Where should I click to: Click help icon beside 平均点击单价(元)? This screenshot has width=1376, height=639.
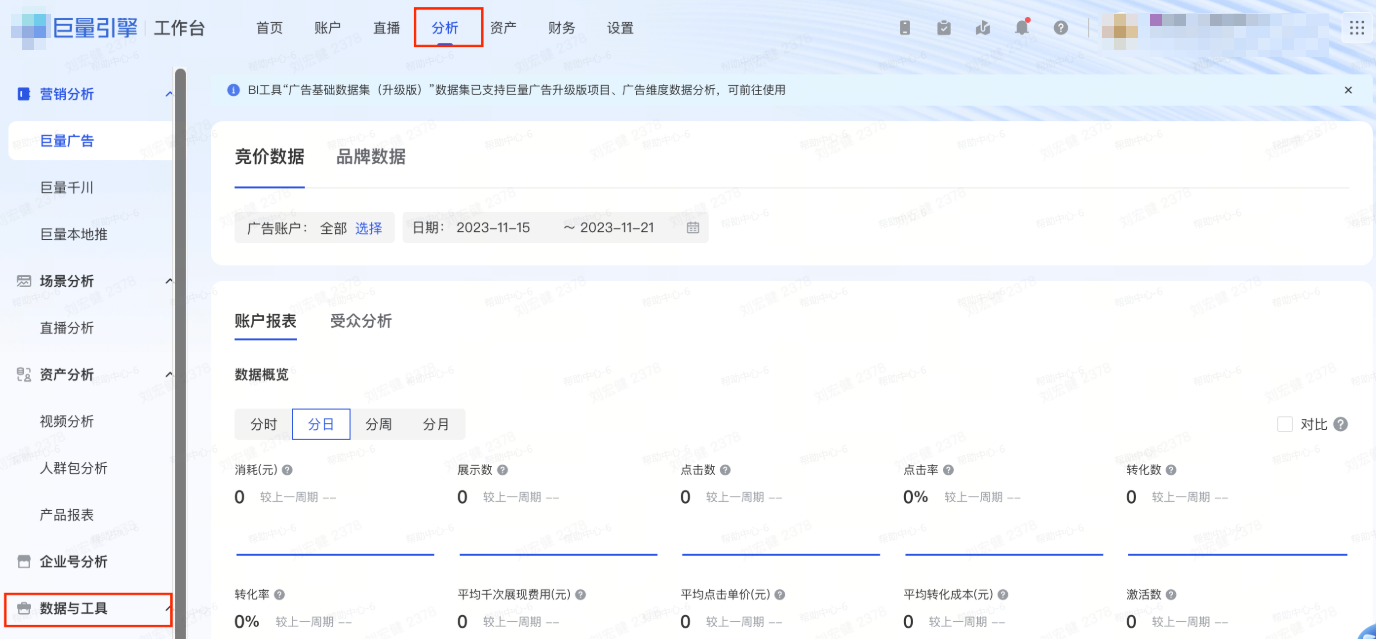(x=780, y=595)
